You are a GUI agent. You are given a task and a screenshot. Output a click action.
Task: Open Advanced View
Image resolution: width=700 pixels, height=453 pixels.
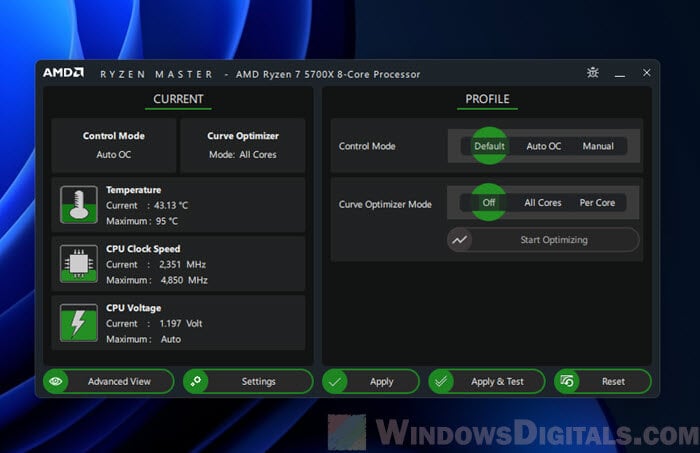[108, 382]
